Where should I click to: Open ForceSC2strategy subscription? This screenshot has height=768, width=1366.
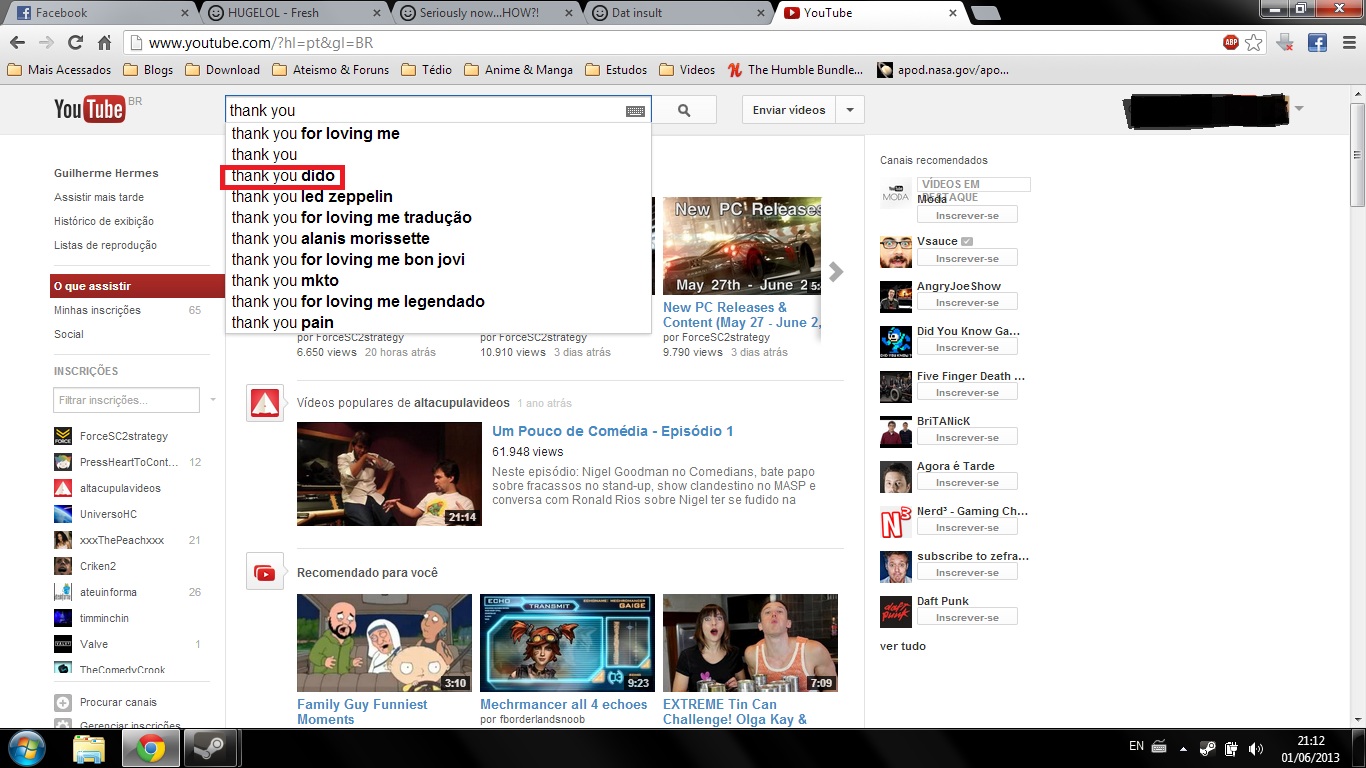(124, 436)
